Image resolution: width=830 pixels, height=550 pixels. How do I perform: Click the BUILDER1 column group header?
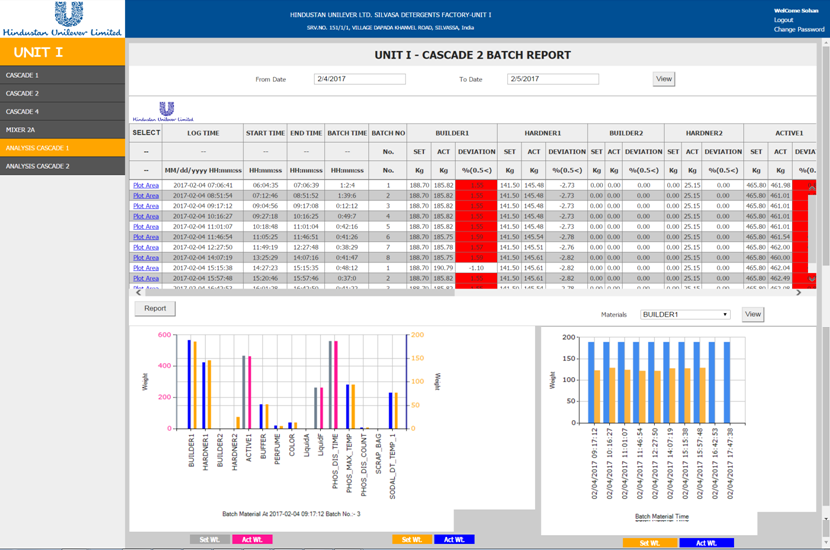[x=452, y=133]
